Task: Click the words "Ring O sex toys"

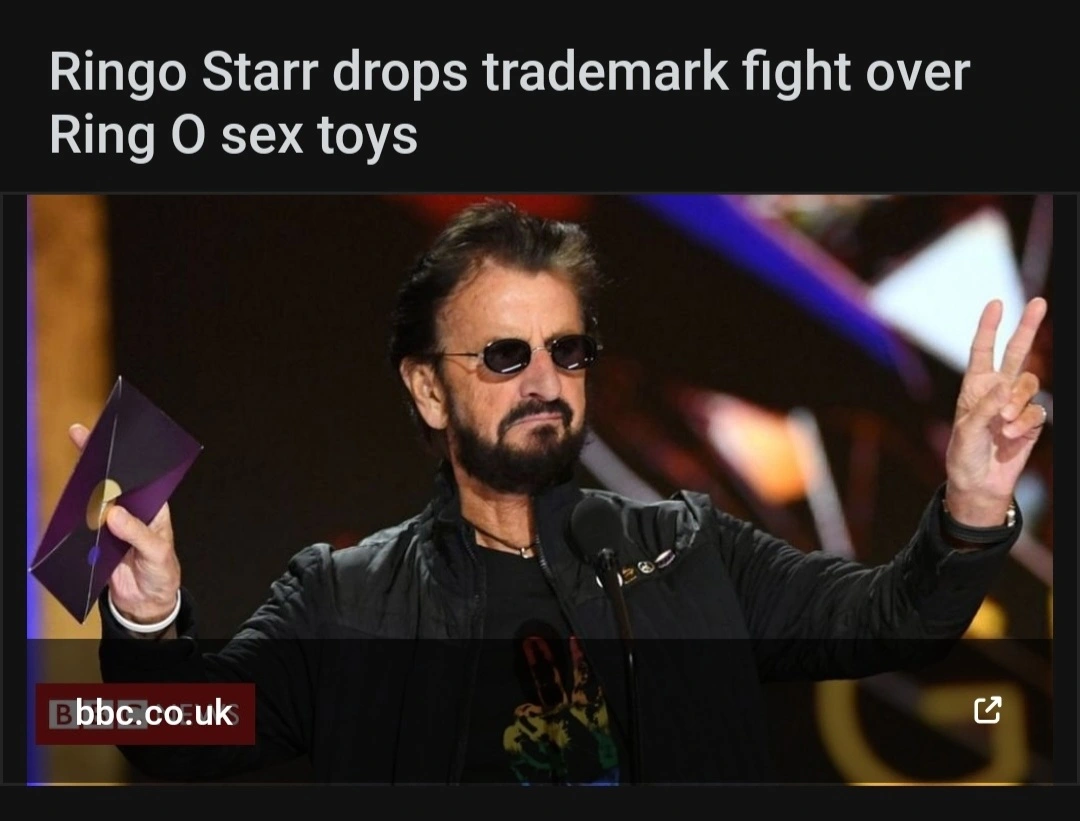Action: click(x=233, y=135)
